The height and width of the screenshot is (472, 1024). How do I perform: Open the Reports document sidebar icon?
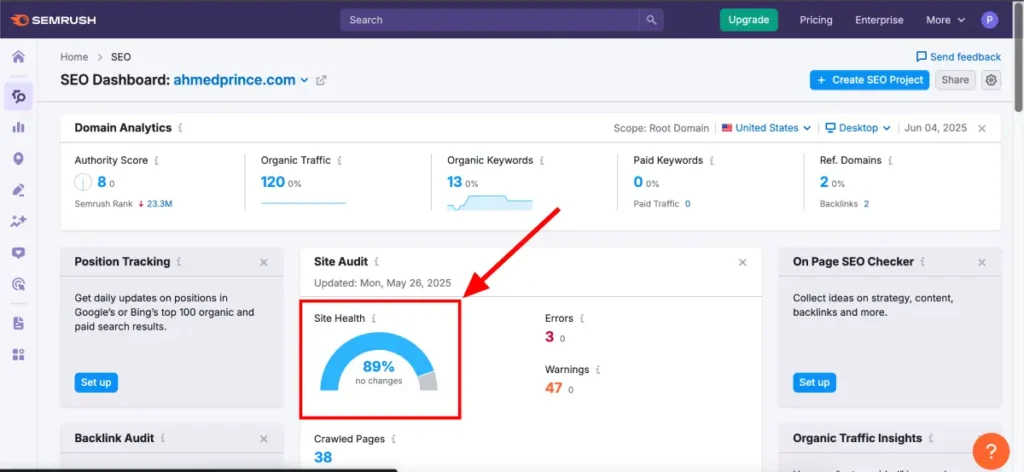[18, 323]
